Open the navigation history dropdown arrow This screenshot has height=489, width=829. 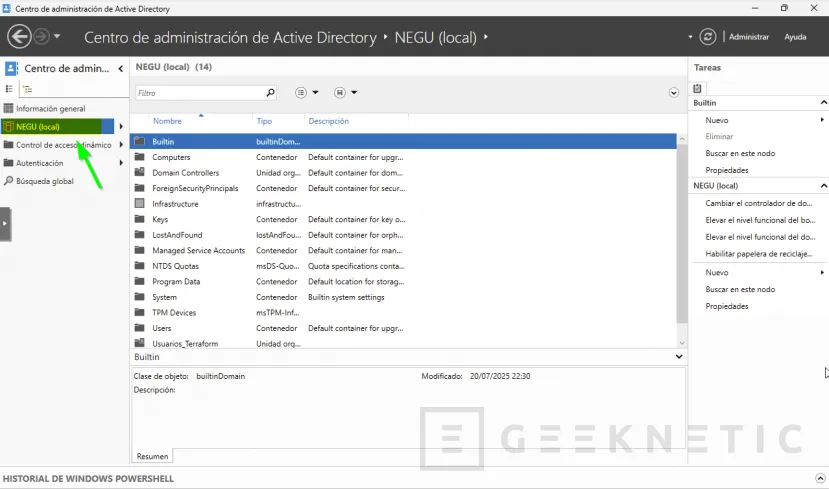(57, 36)
